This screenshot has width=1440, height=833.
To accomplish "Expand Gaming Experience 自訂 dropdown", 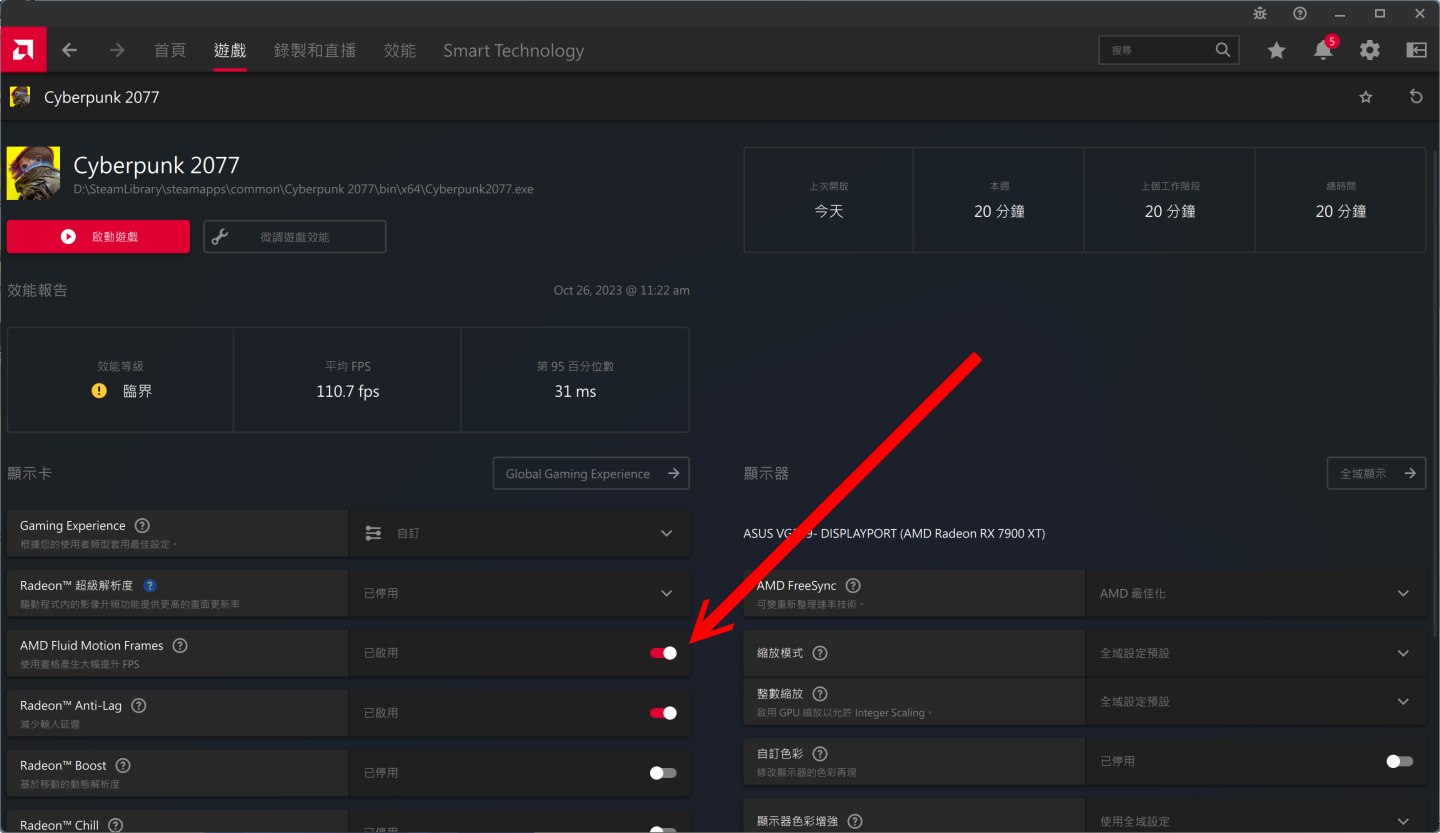I will click(x=519, y=533).
